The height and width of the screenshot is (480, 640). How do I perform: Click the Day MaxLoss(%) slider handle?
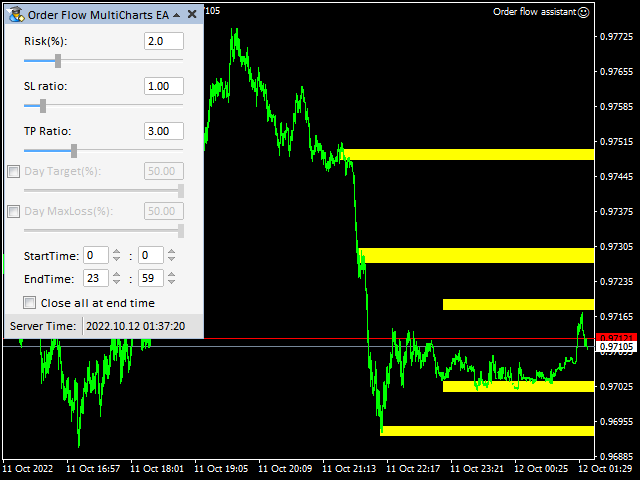pos(181,231)
